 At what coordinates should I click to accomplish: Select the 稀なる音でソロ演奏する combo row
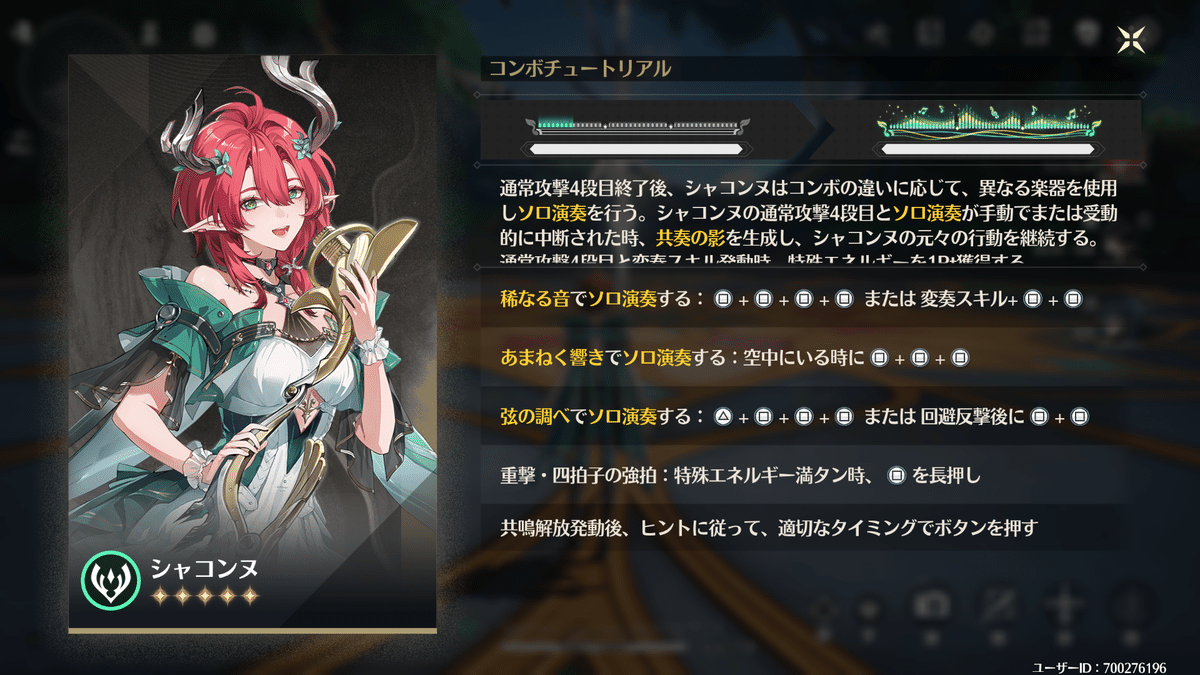pos(812,298)
